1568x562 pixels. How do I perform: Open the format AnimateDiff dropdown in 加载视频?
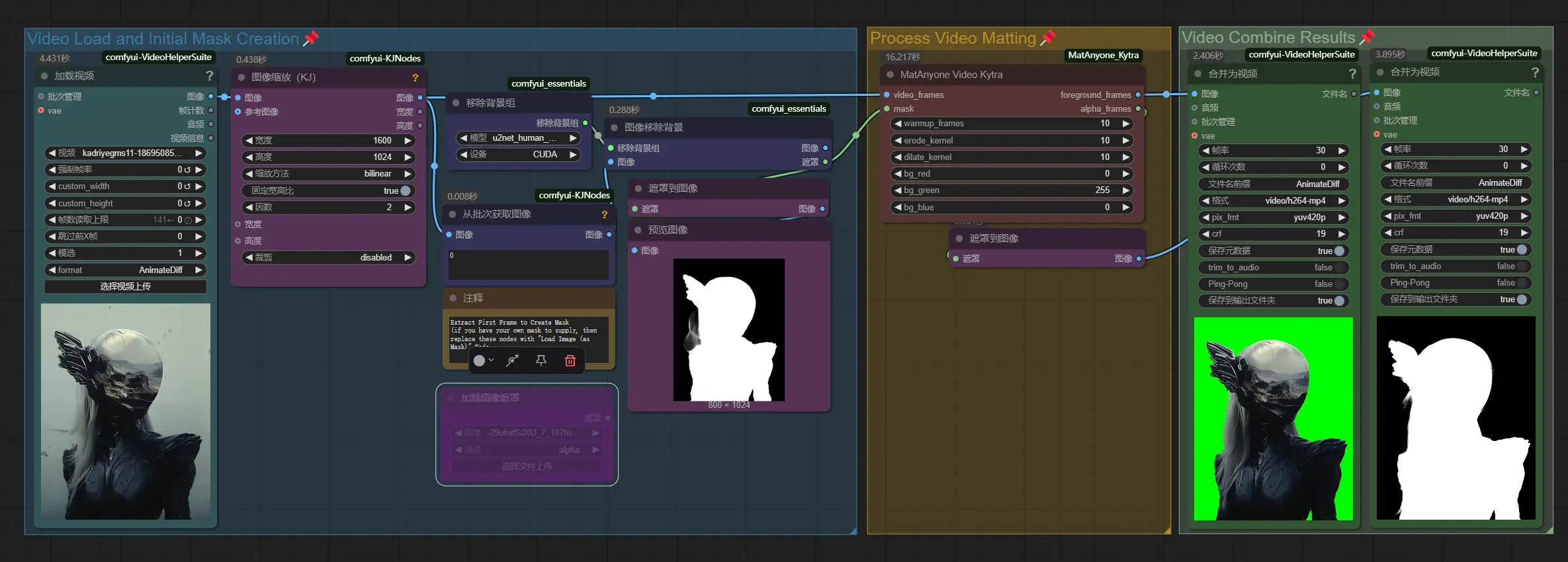tap(126, 270)
